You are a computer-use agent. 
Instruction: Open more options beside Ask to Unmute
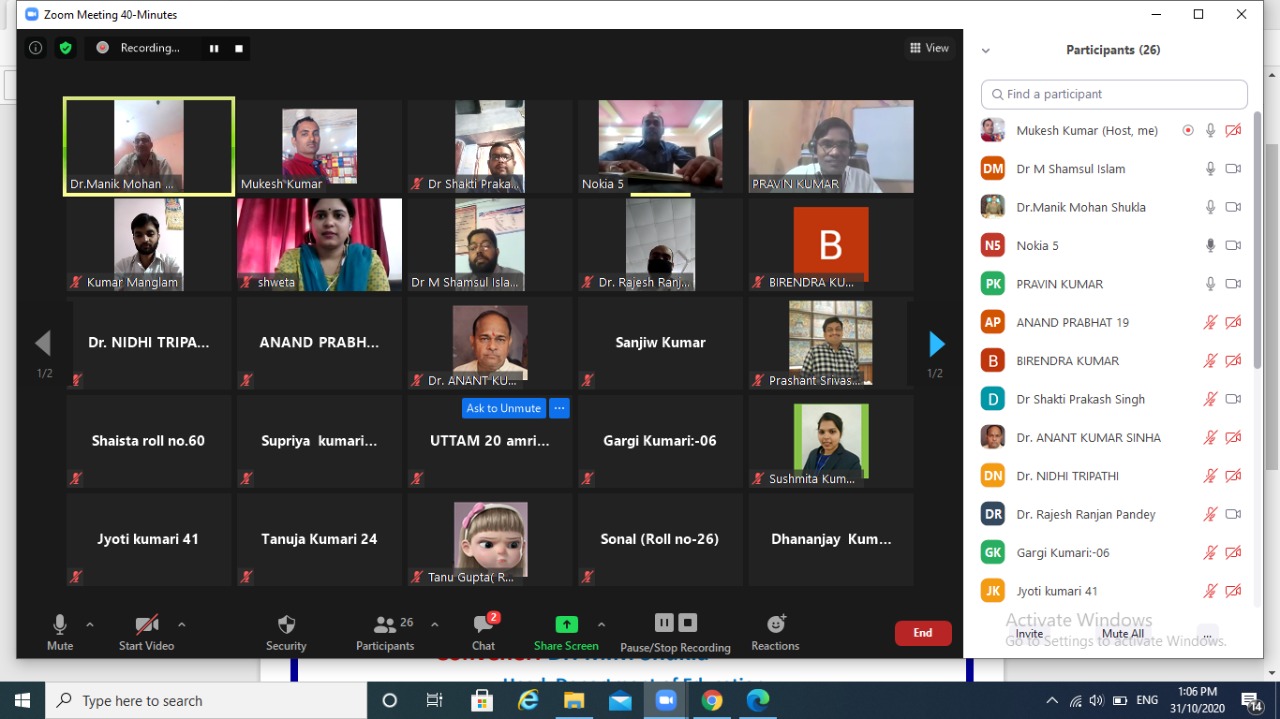[559, 408]
